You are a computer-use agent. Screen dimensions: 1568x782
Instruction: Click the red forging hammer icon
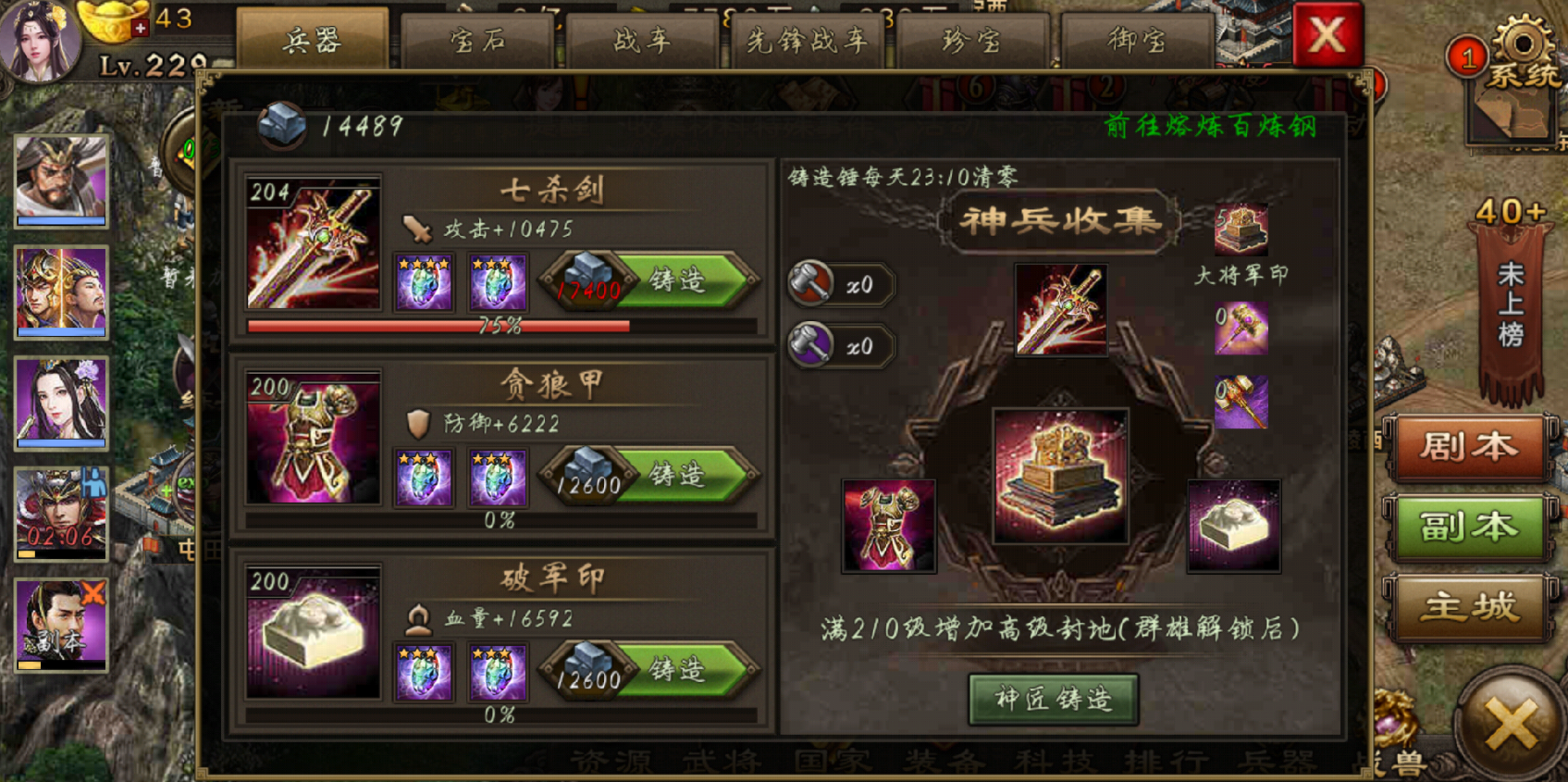coord(811,282)
